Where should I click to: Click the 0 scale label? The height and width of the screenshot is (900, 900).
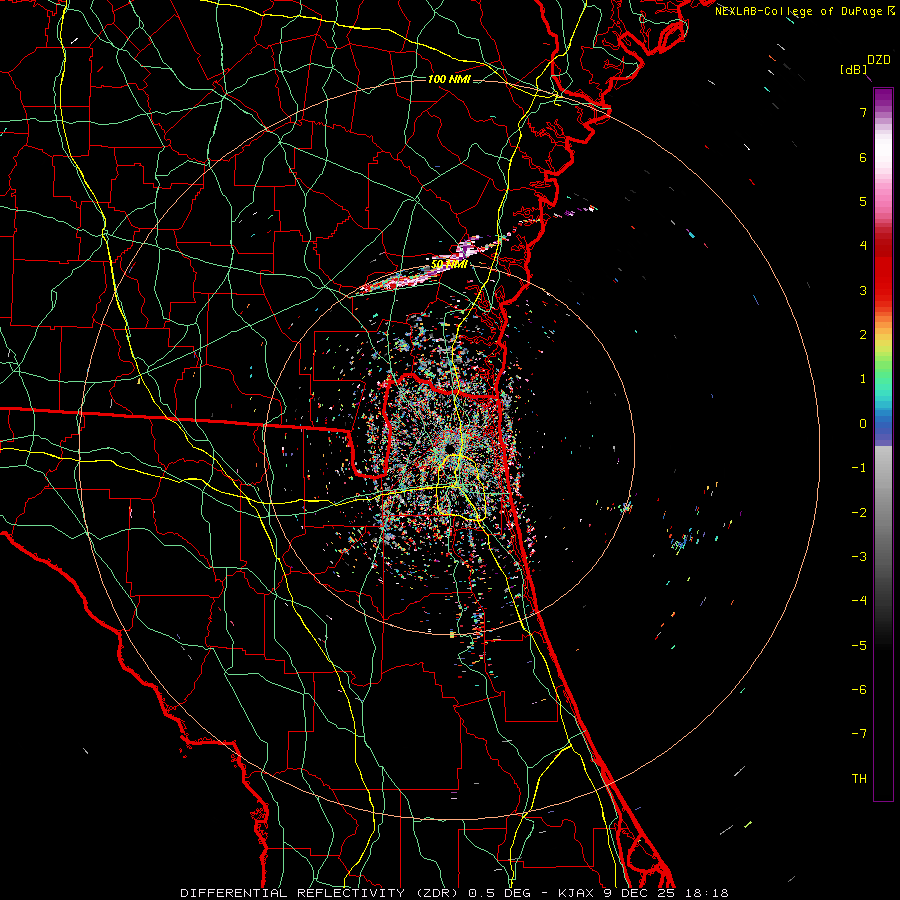[x=863, y=424]
